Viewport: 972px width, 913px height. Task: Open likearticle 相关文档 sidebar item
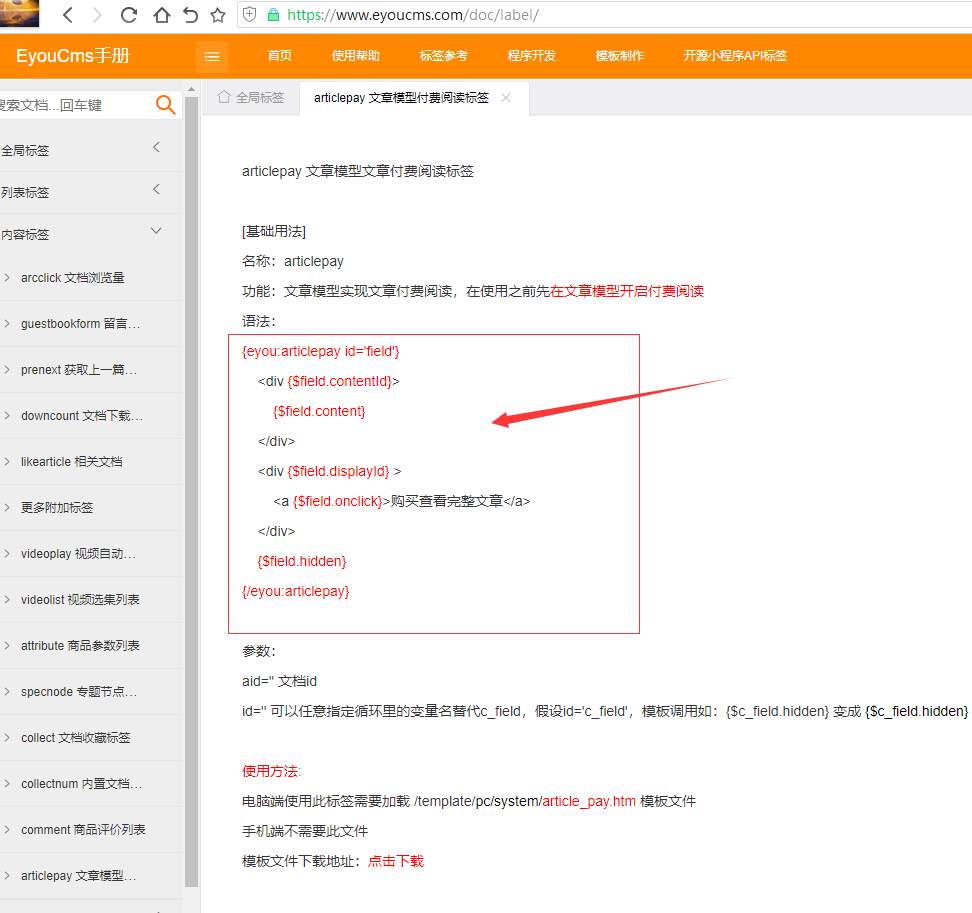pos(92,462)
